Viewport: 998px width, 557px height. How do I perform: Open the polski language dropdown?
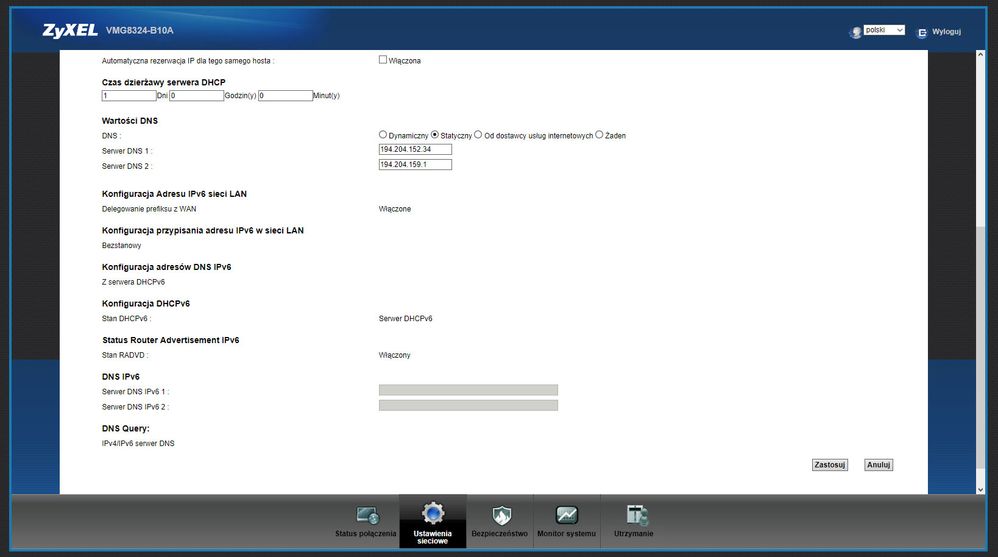click(884, 31)
